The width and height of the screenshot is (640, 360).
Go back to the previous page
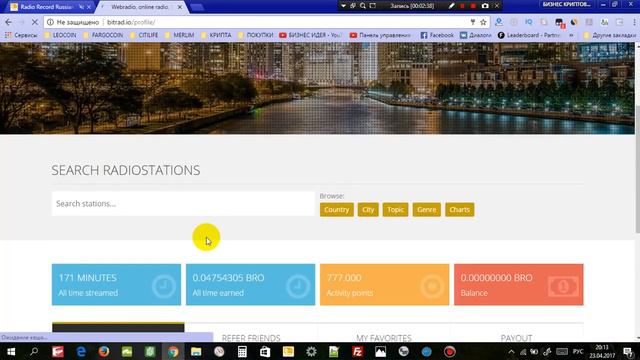pos(9,22)
